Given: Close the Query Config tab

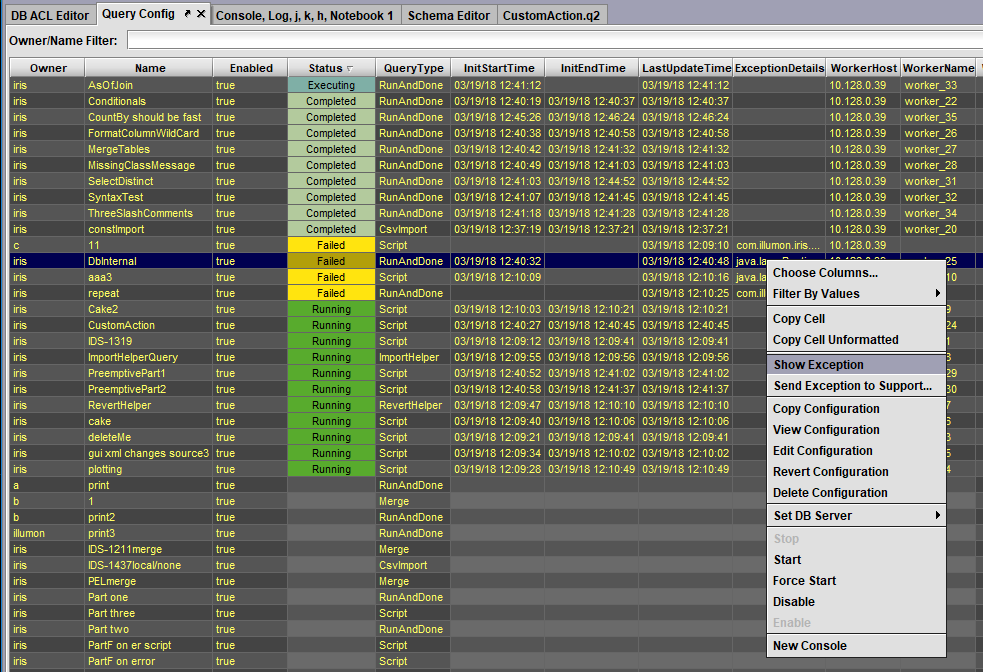Looking at the screenshot, I should click(x=201, y=14).
